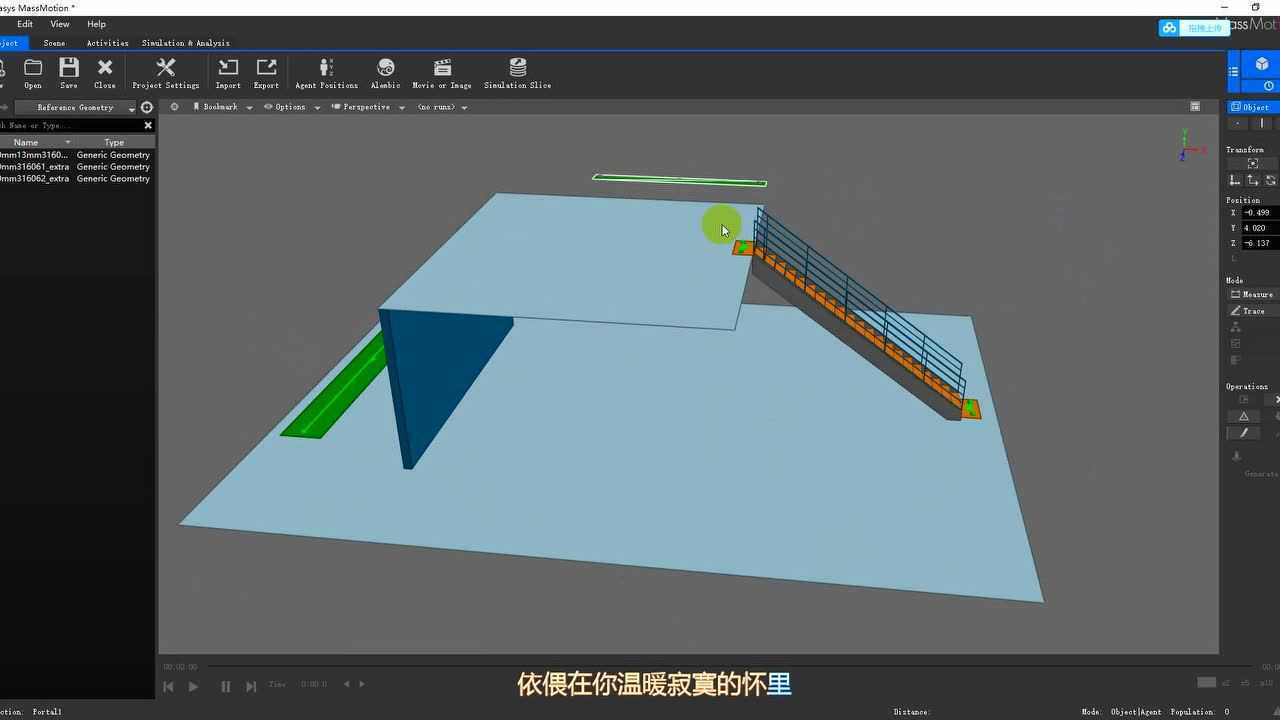
Task: Select the Agent Positions tool
Action: 326,70
